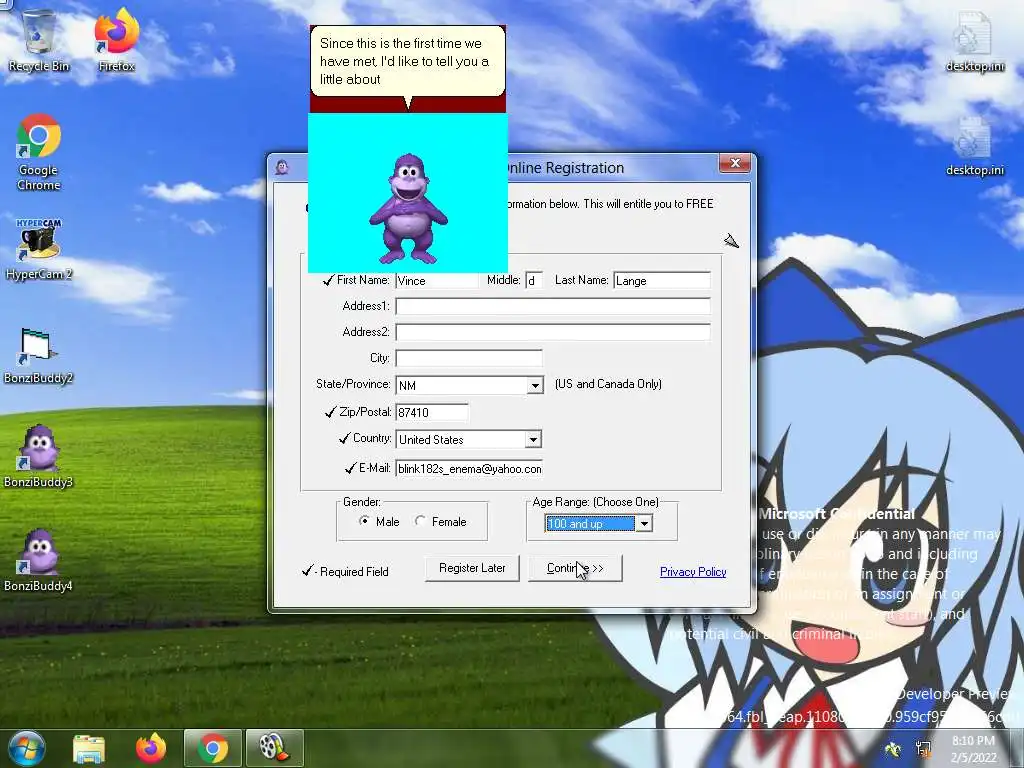Click the paper airplane icon in the registration dialog
Image resolution: width=1024 pixels, height=768 pixels.
point(731,241)
